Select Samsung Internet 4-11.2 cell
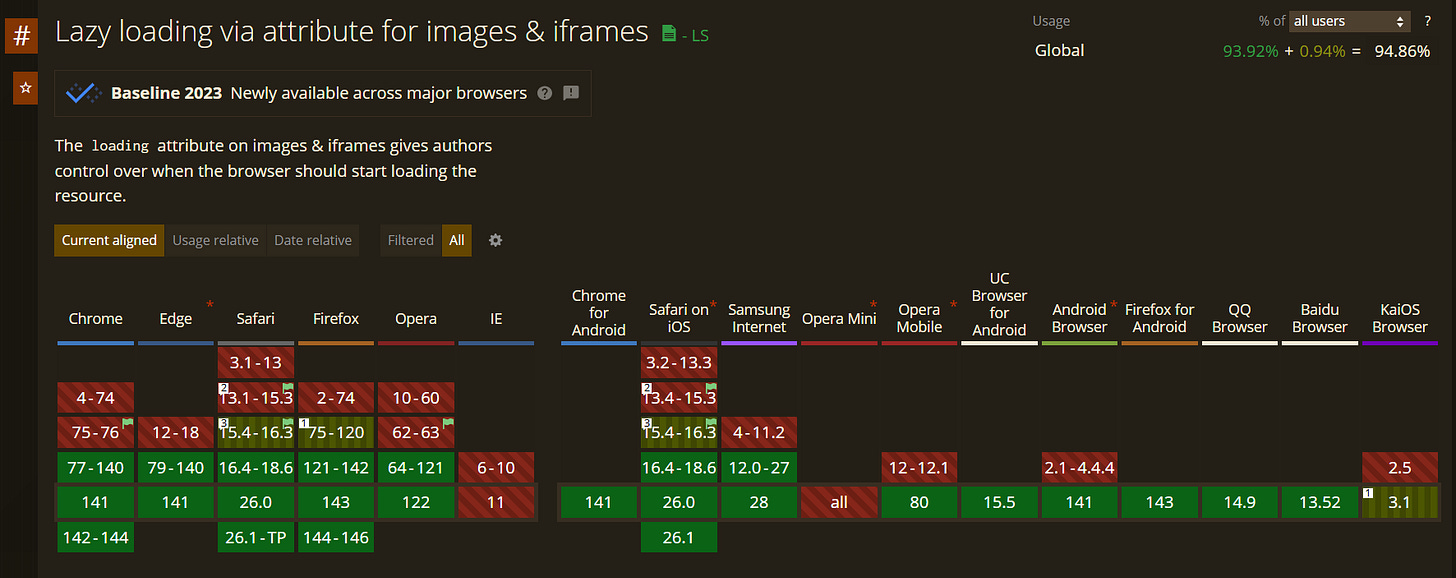This screenshot has height=578, width=1456. coord(759,432)
